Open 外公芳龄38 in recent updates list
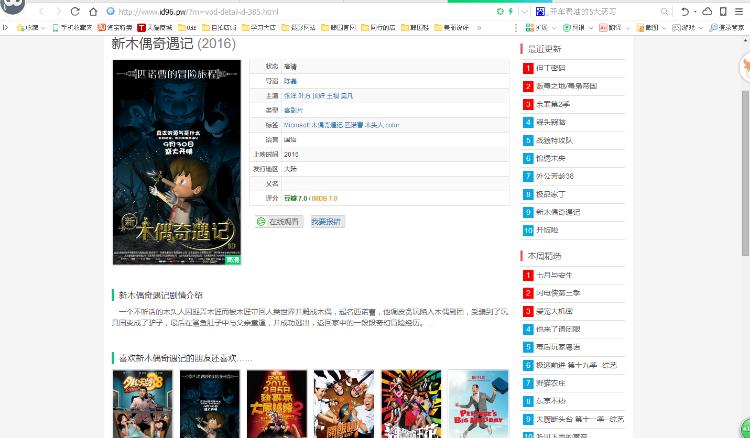 click(555, 176)
